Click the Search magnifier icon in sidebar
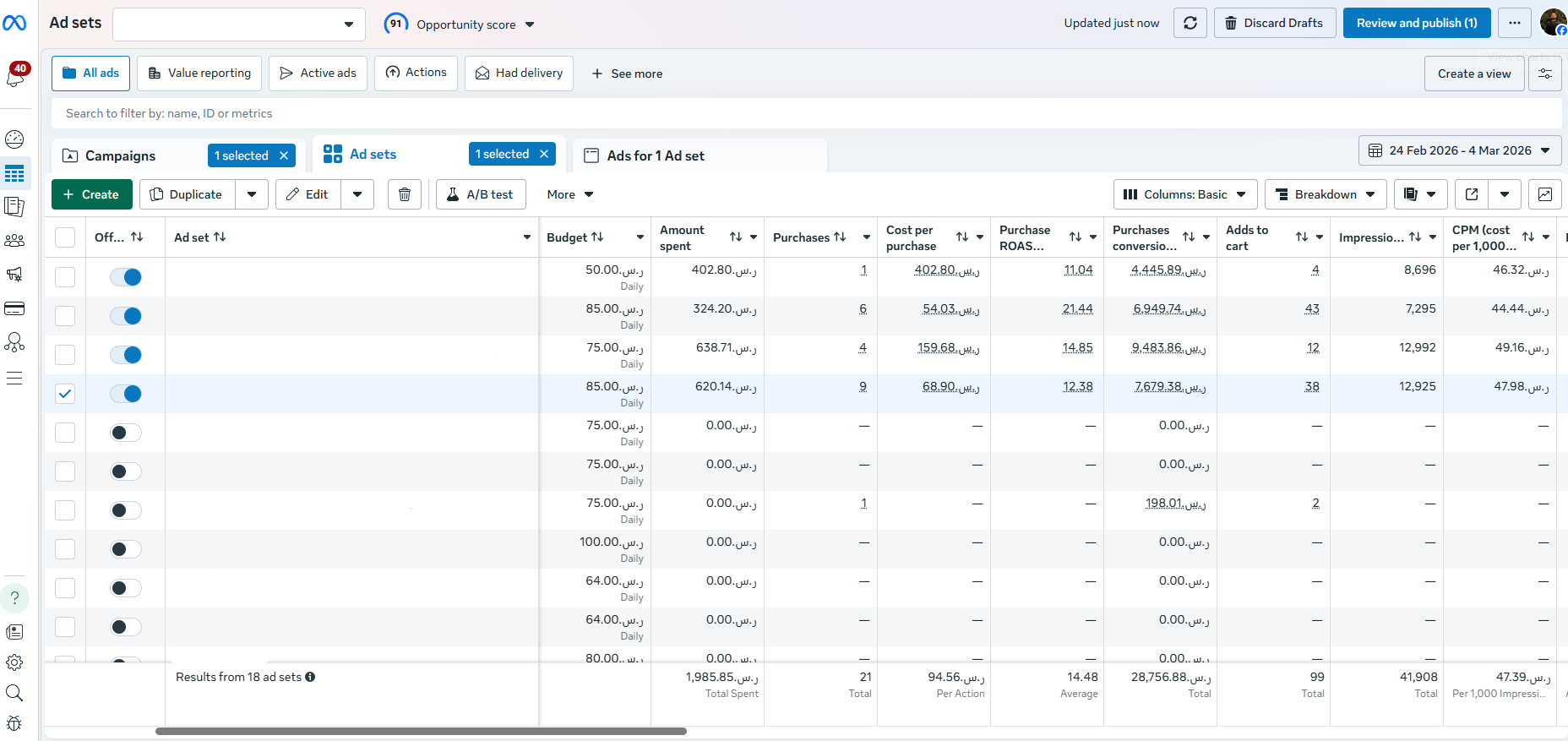 pyautogui.click(x=14, y=693)
